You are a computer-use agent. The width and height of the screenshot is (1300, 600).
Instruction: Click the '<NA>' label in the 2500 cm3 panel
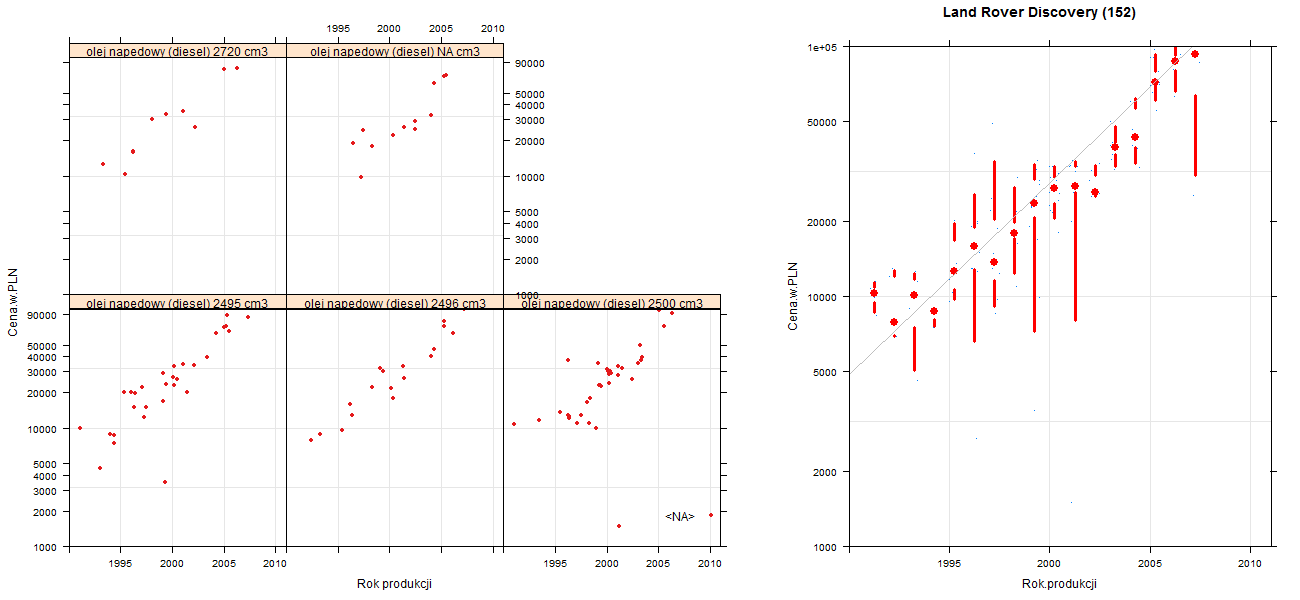[x=679, y=517]
